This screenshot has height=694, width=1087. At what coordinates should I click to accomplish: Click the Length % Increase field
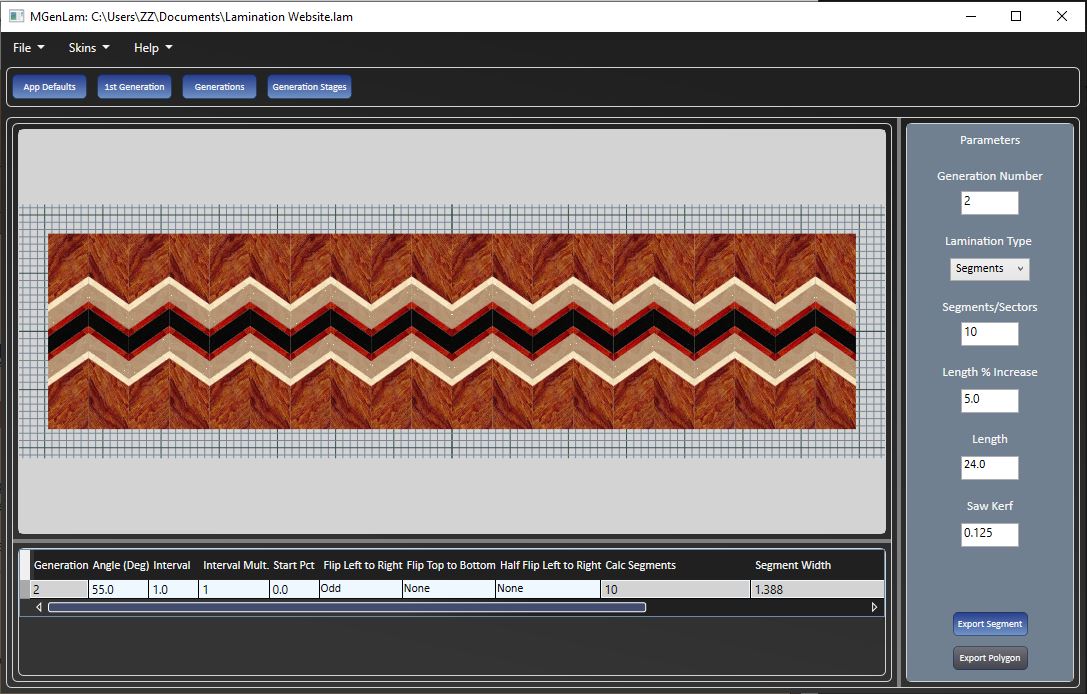click(989, 401)
